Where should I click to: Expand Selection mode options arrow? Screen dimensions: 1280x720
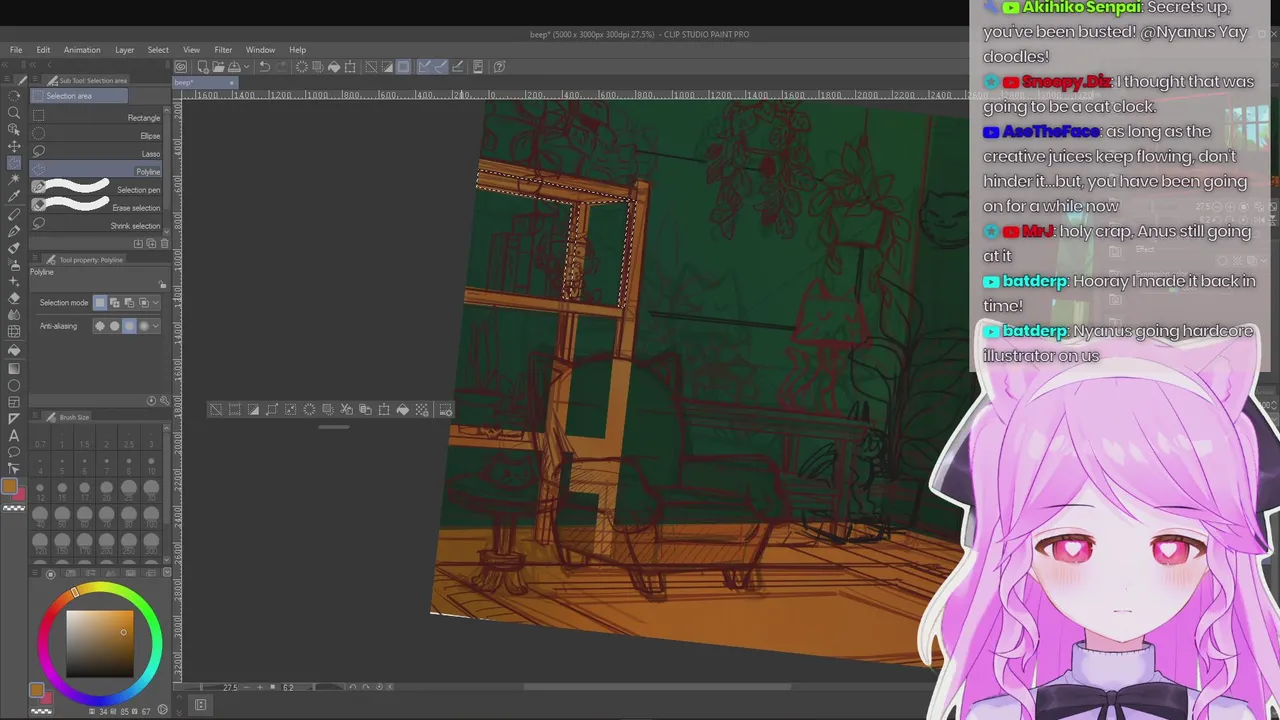(156, 302)
